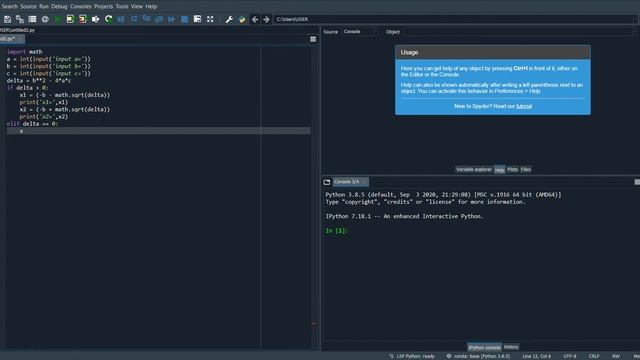Click the 'import math' code line
640x360 pixels.
[x=24, y=52]
